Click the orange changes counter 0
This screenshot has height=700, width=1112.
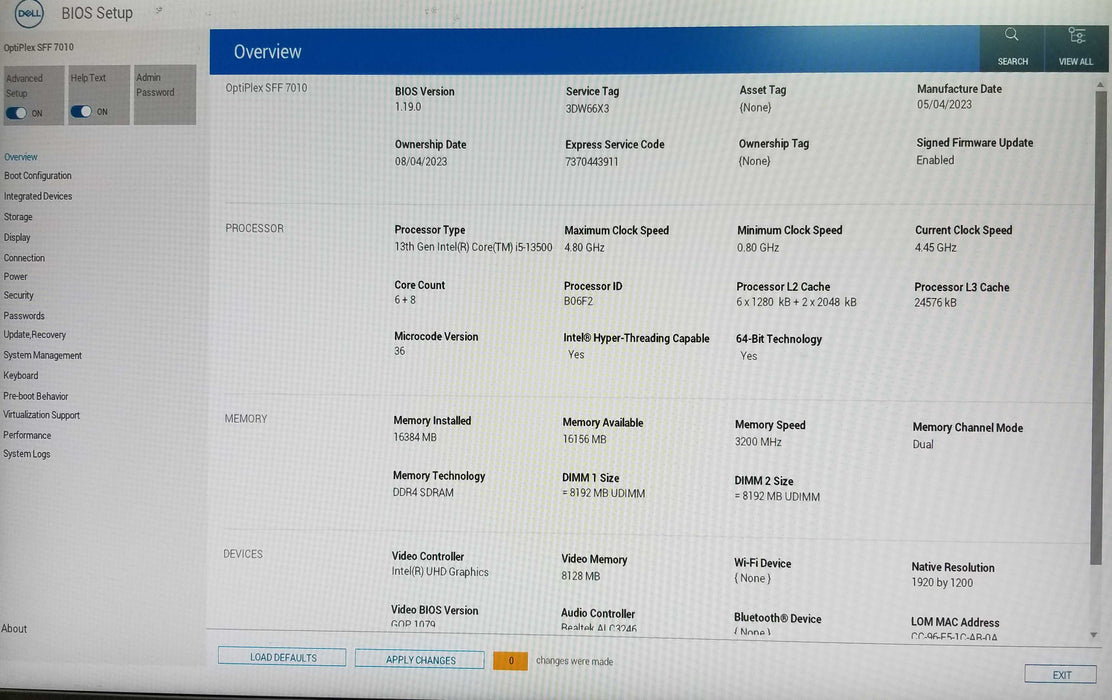click(511, 660)
